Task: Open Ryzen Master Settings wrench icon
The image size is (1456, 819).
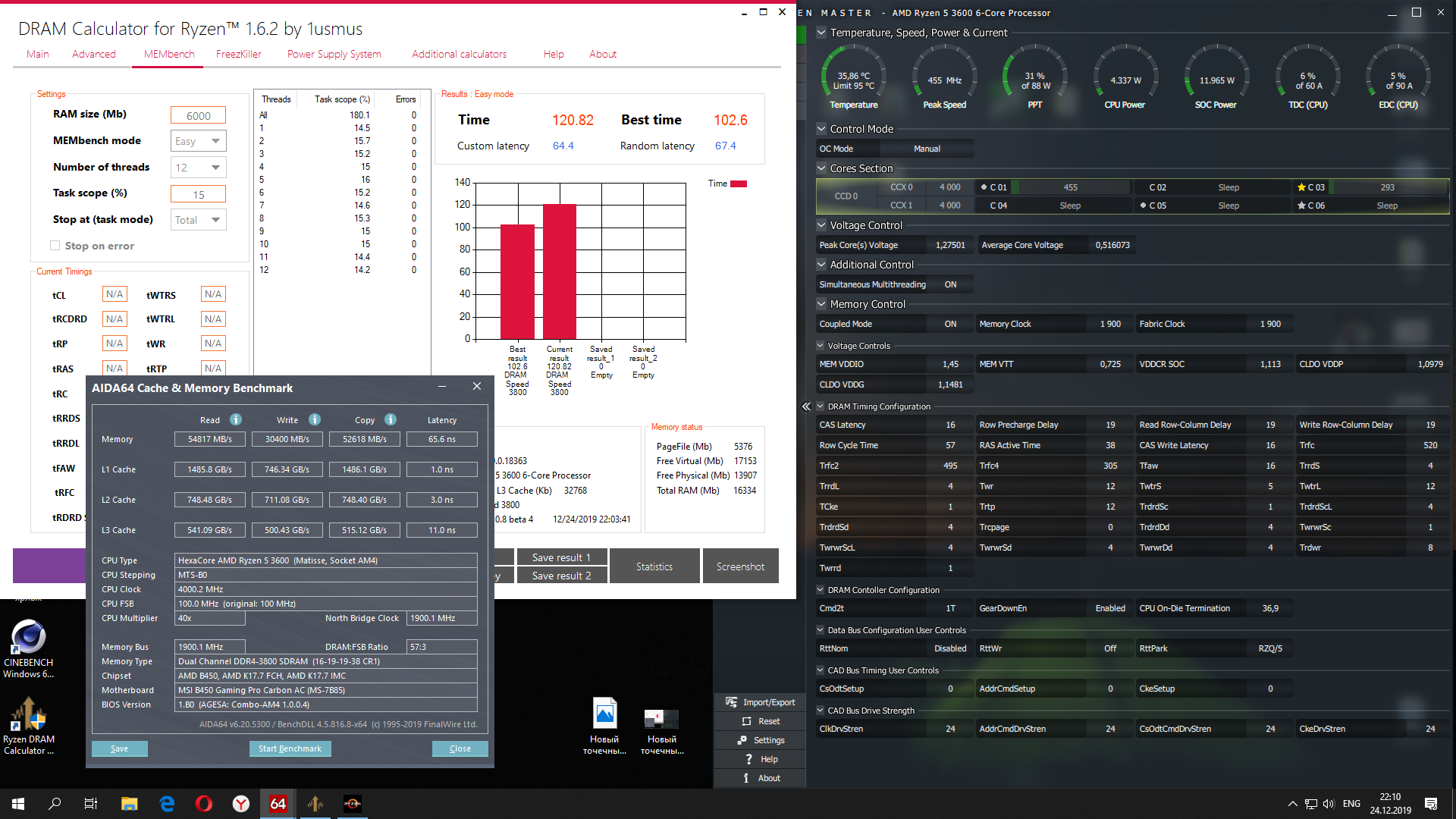Action: [x=742, y=740]
